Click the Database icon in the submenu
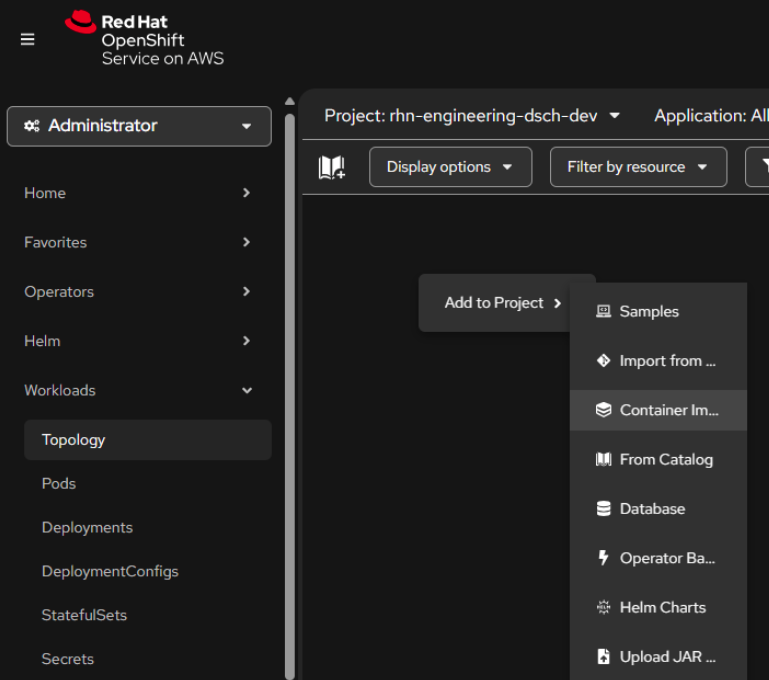769x680 pixels. [603, 508]
